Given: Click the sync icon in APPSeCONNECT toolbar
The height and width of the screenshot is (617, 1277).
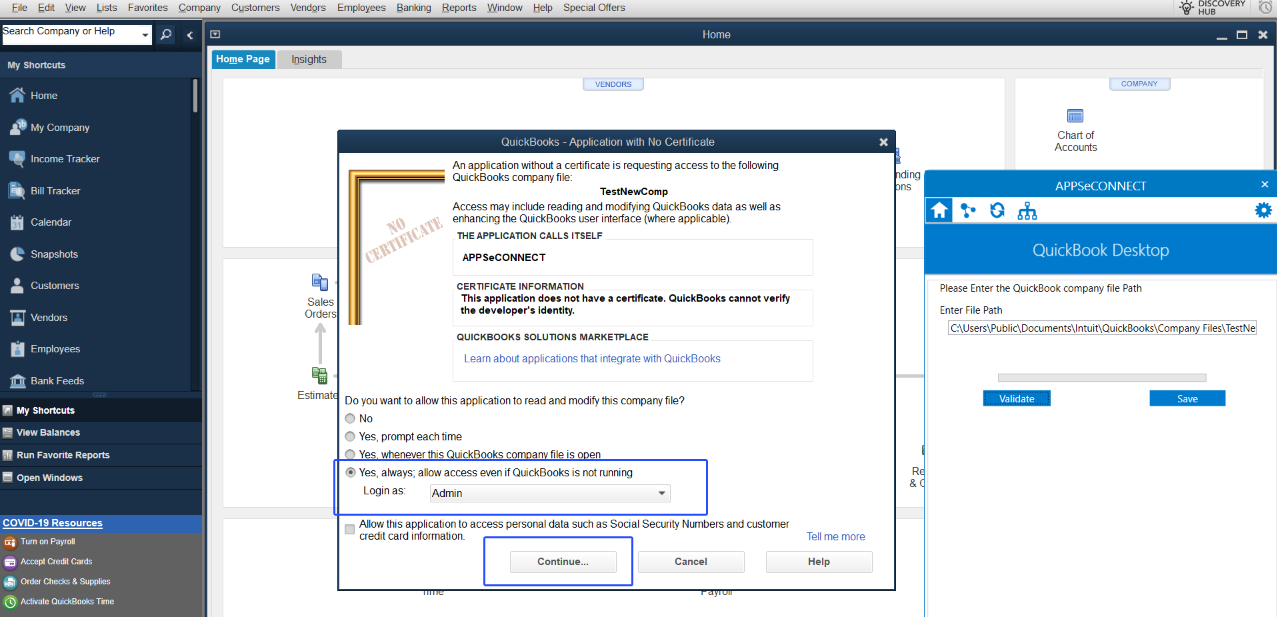Looking at the screenshot, I should pos(996,210).
